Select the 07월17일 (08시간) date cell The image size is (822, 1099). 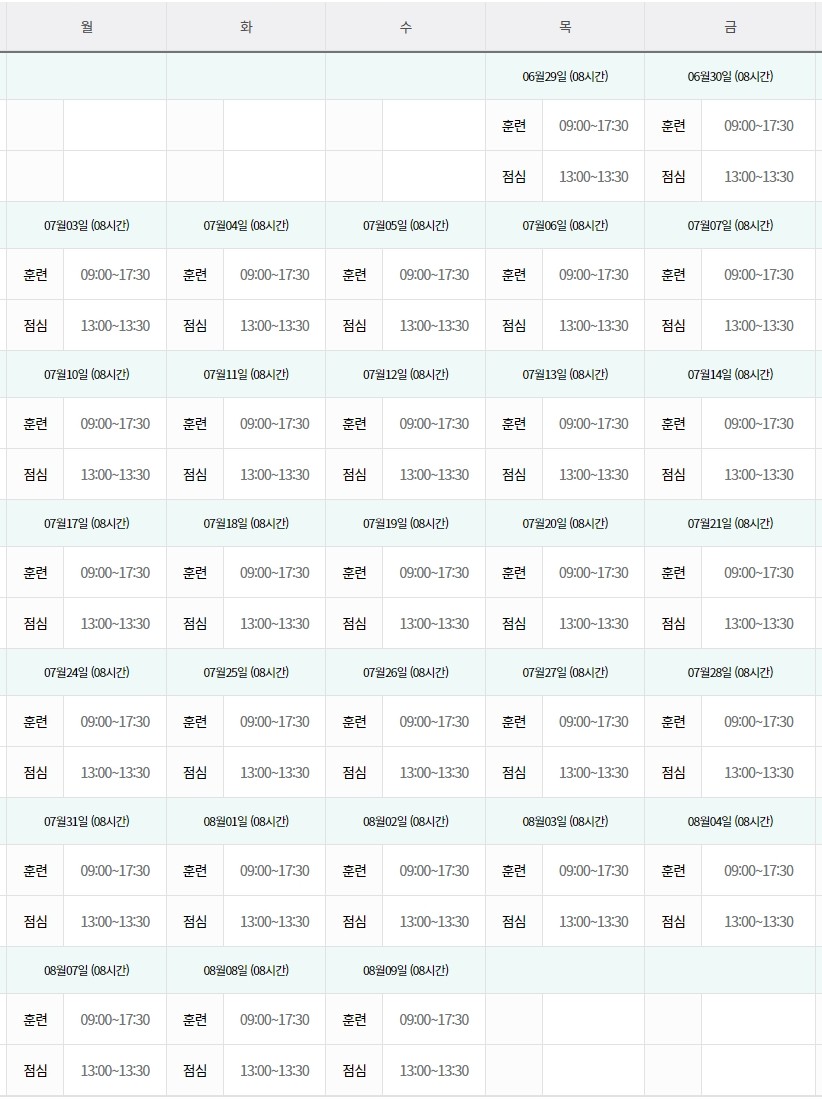click(x=86, y=524)
